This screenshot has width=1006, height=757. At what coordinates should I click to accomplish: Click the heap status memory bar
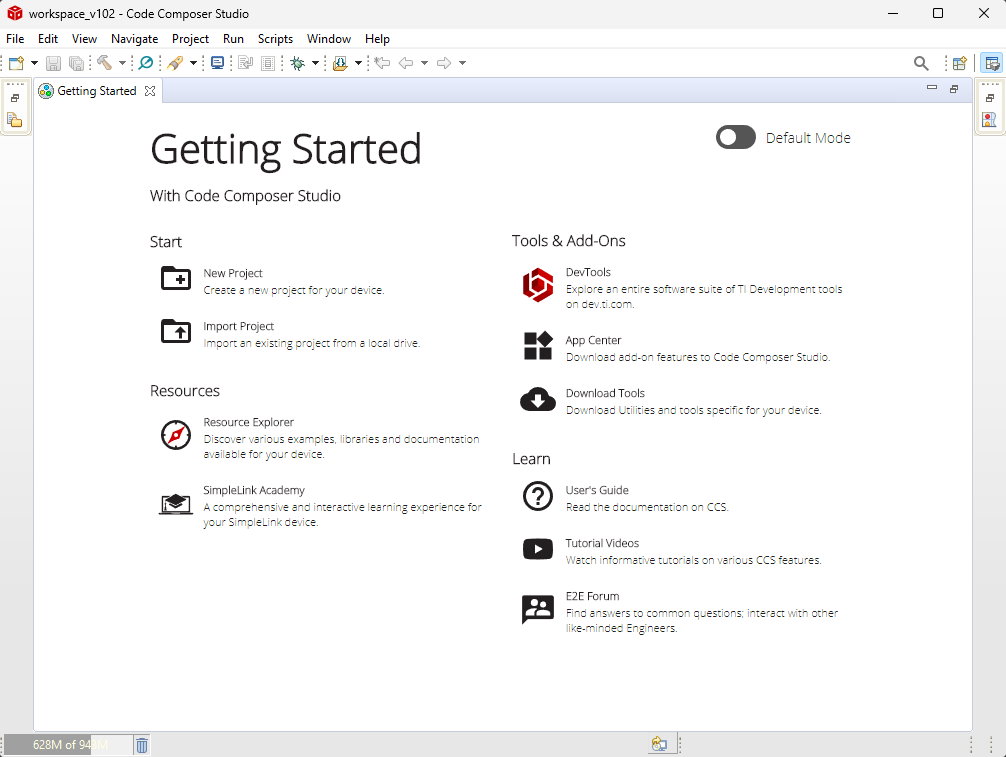(69, 745)
